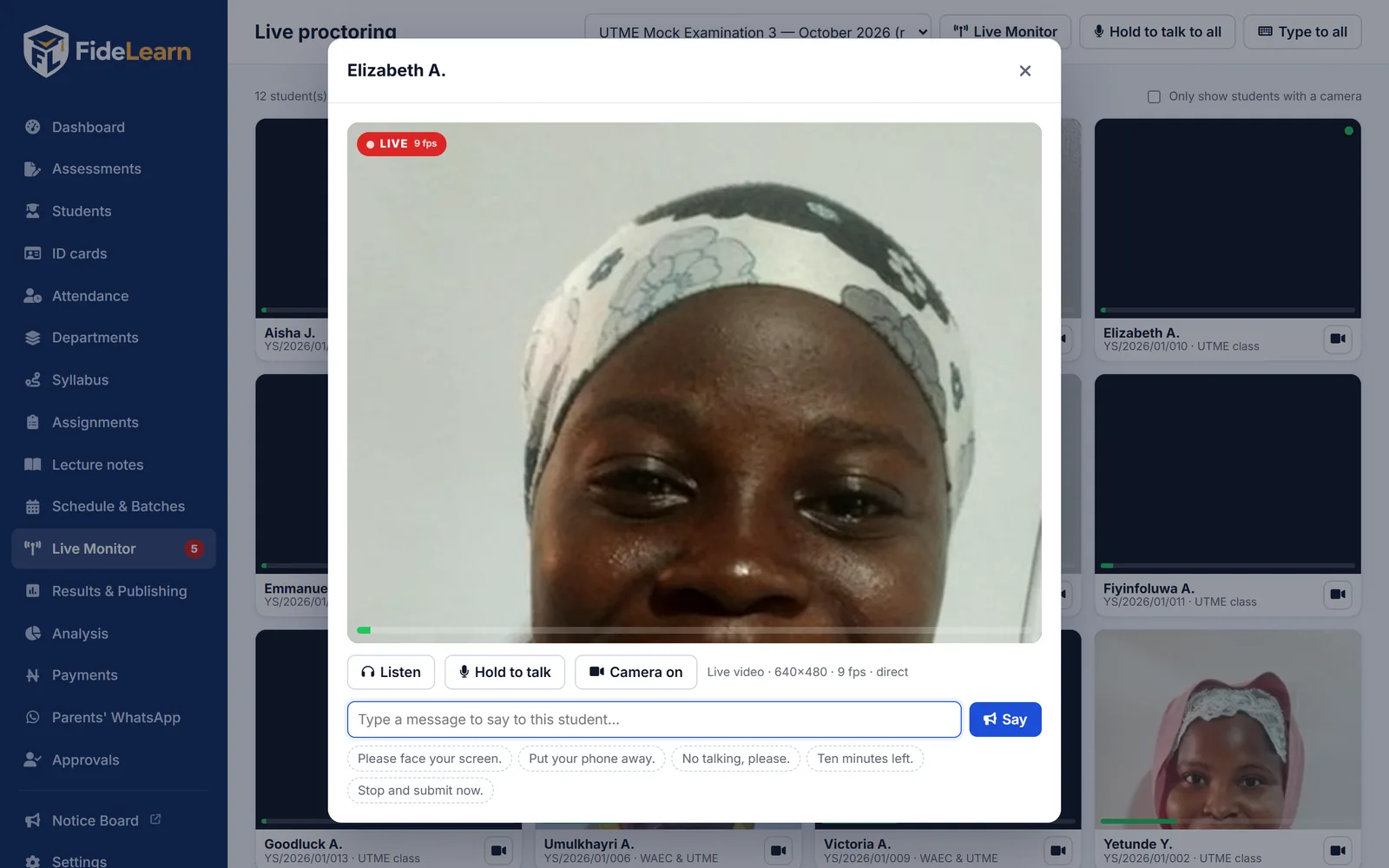Select 'Stop and submit now.' quick message

pyautogui.click(x=420, y=791)
